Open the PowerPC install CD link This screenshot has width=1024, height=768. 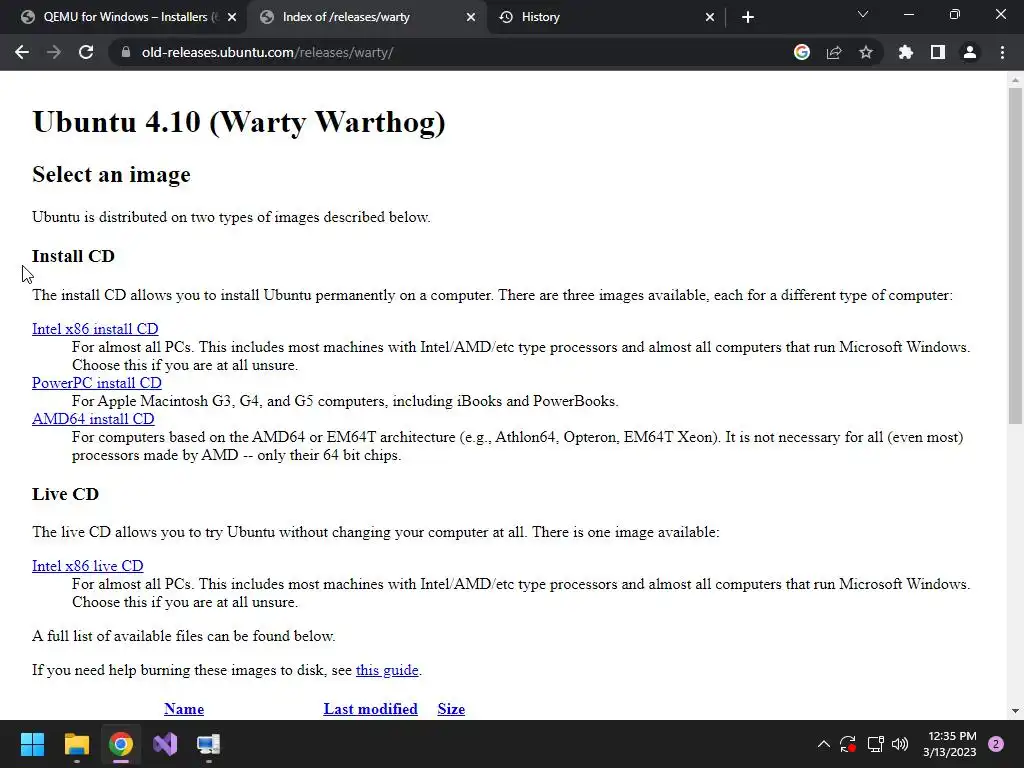point(97,383)
